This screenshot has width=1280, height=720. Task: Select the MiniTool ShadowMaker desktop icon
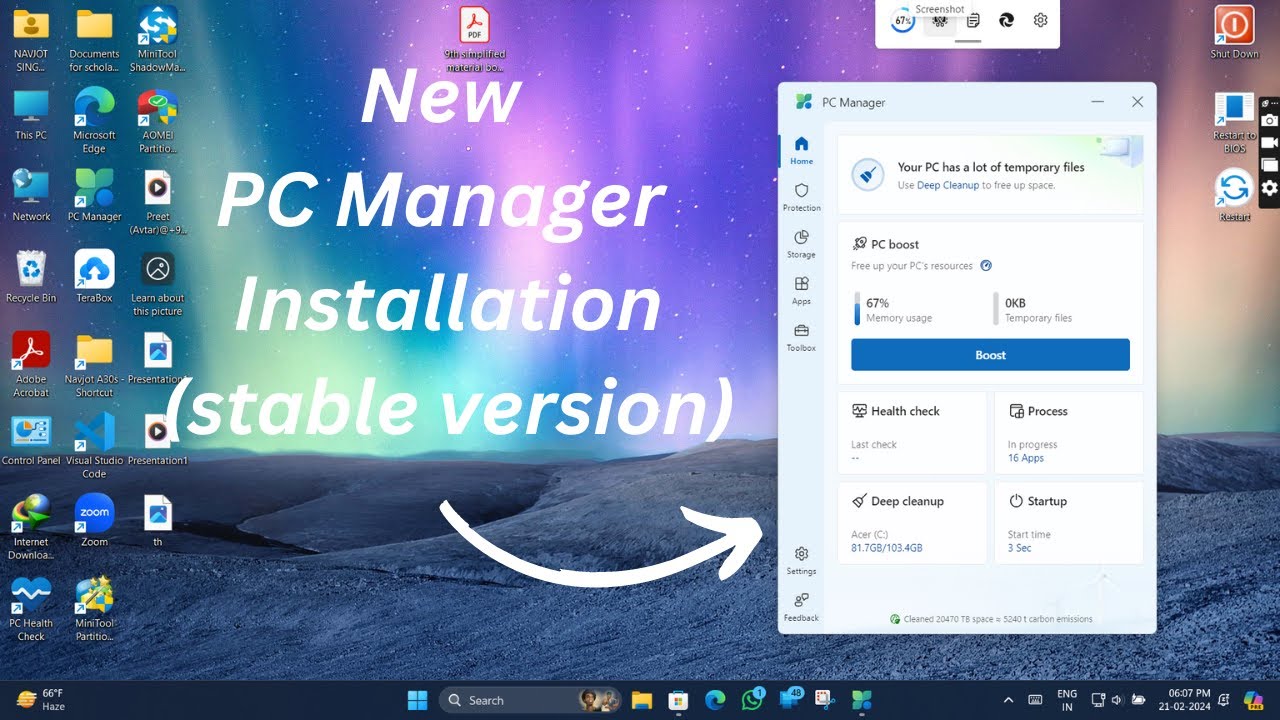point(157,38)
